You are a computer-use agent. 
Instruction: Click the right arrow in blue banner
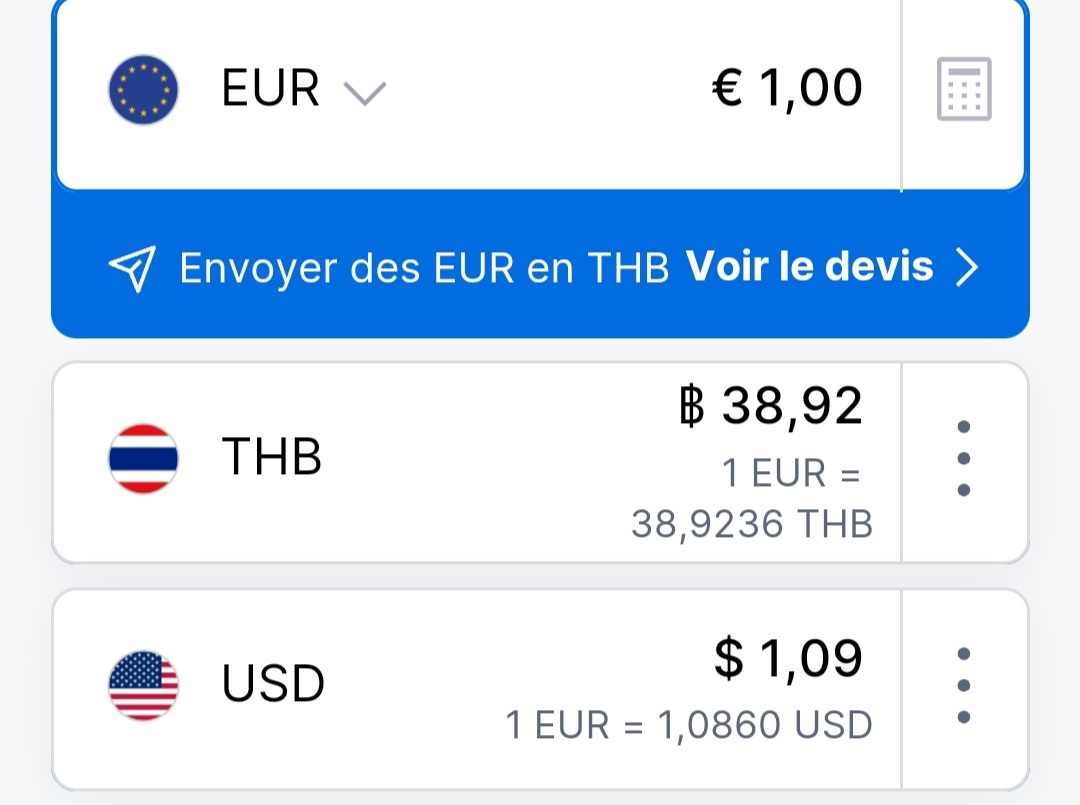click(x=966, y=268)
